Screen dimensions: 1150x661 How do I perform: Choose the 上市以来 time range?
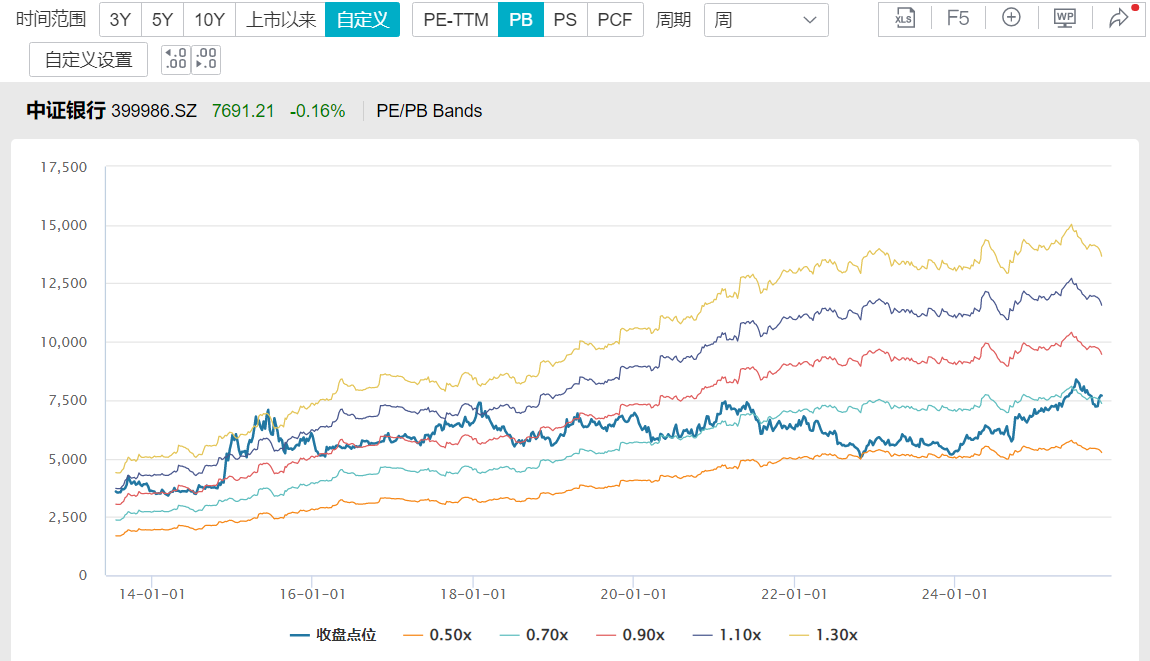click(281, 19)
